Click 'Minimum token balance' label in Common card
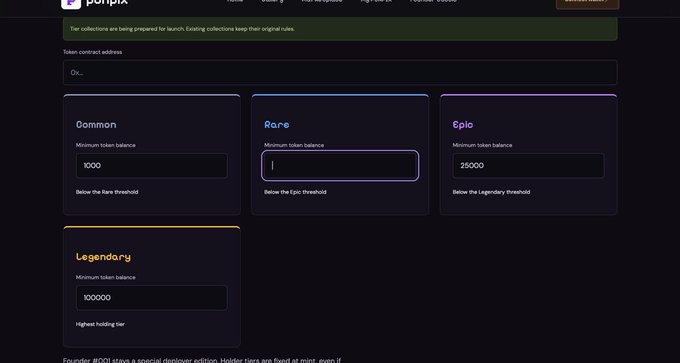Viewport: 680px width, 363px height. tap(106, 145)
